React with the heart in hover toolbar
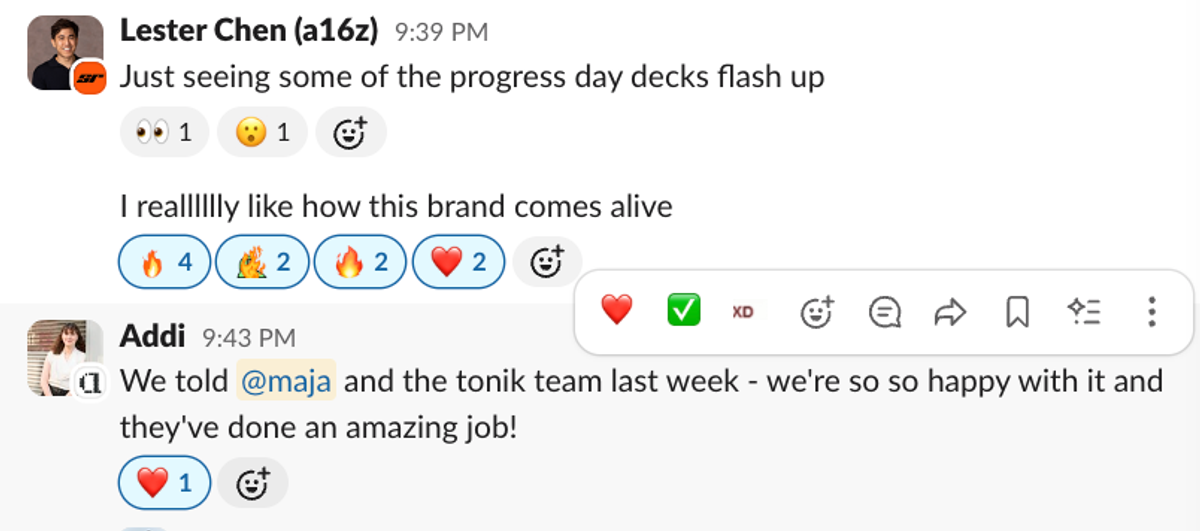 pyautogui.click(x=617, y=312)
